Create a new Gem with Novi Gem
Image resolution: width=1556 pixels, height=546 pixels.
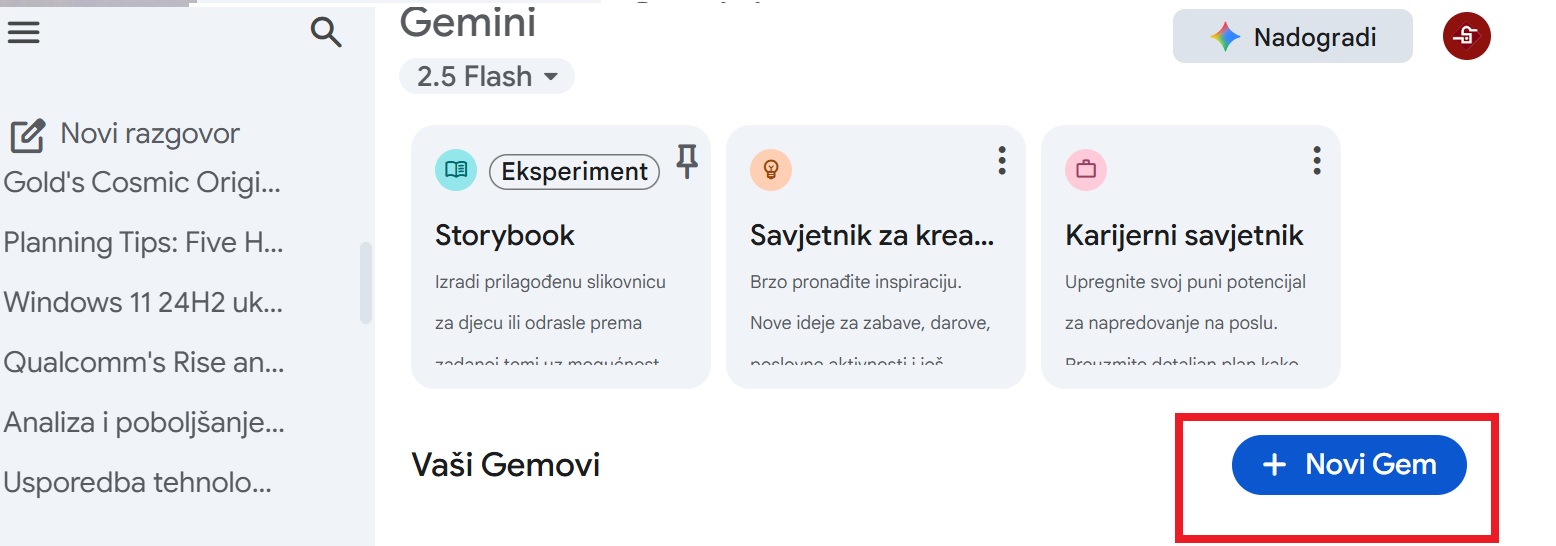click(1349, 465)
